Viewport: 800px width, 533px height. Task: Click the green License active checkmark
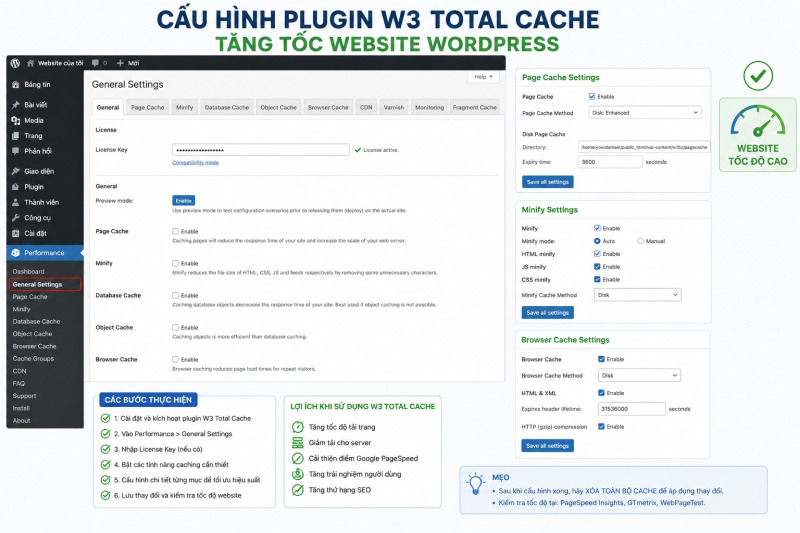(x=358, y=150)
